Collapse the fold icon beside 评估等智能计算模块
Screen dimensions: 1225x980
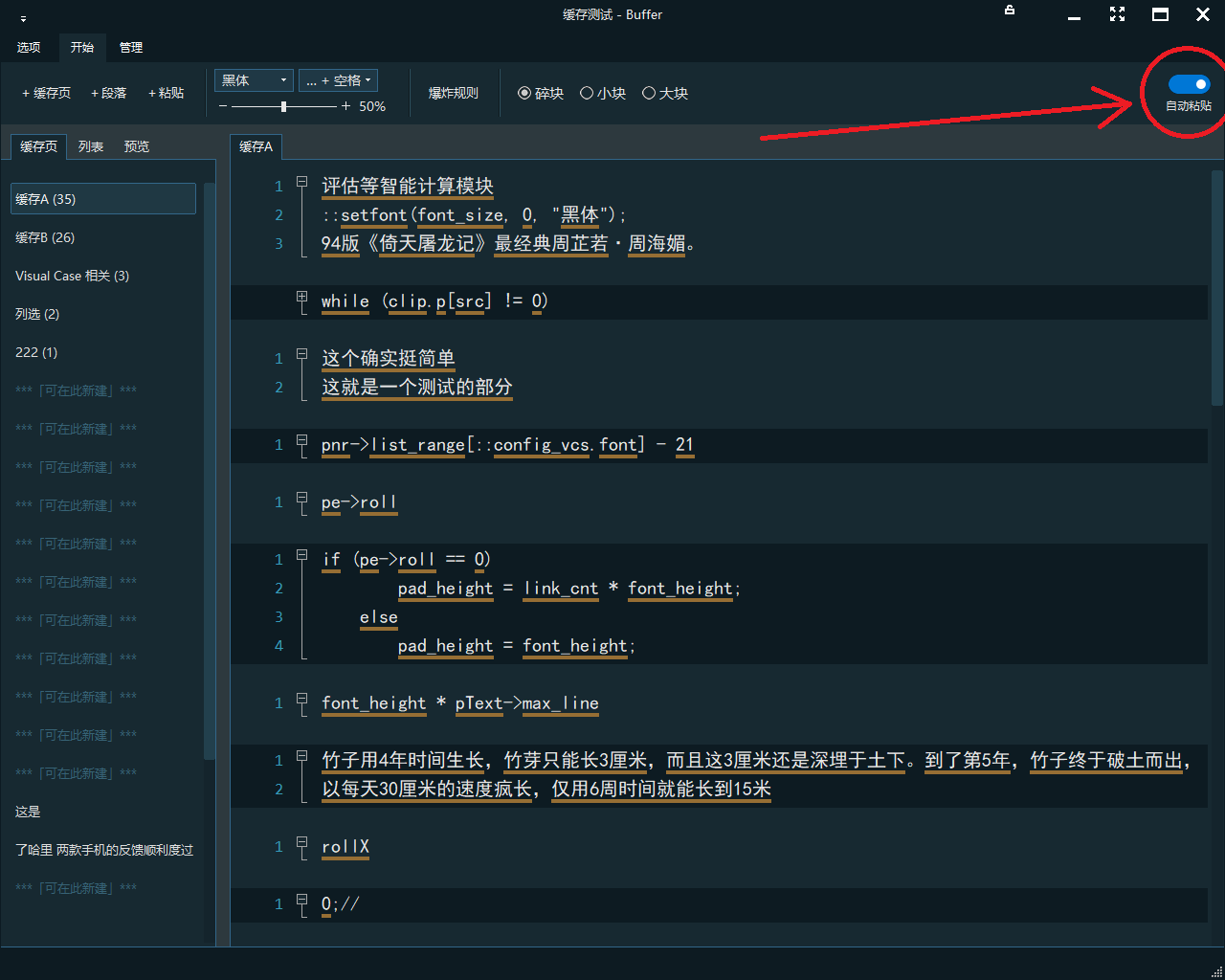(301, 182)
